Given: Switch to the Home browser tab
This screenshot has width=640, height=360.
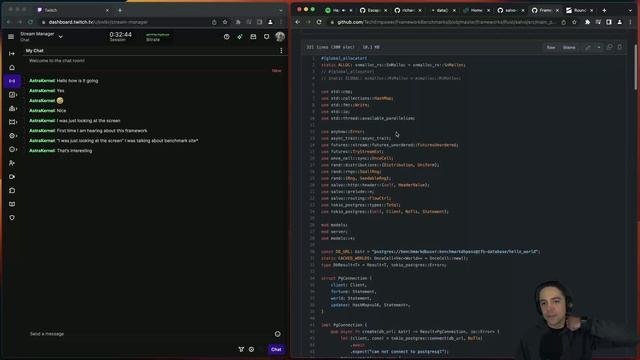Looking at the screenshot, I should 477,10.
